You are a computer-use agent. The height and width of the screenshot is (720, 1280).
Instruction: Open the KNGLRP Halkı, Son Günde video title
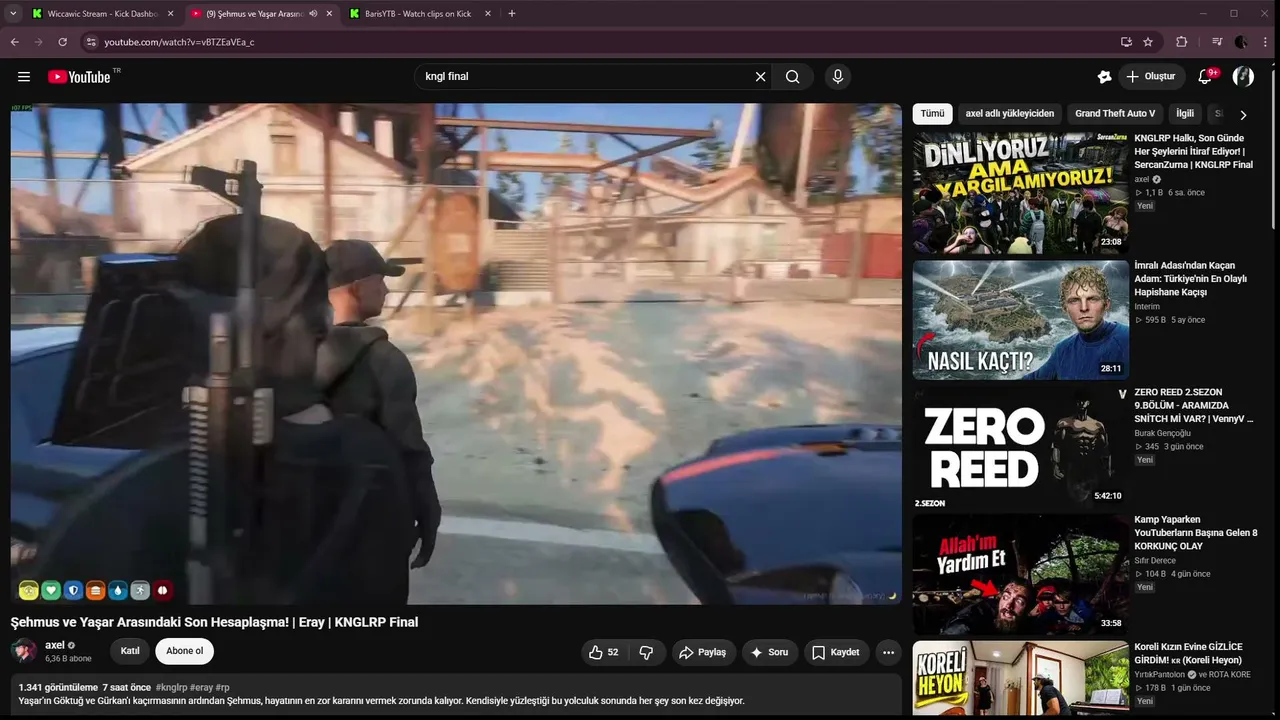click(1193, 151)
